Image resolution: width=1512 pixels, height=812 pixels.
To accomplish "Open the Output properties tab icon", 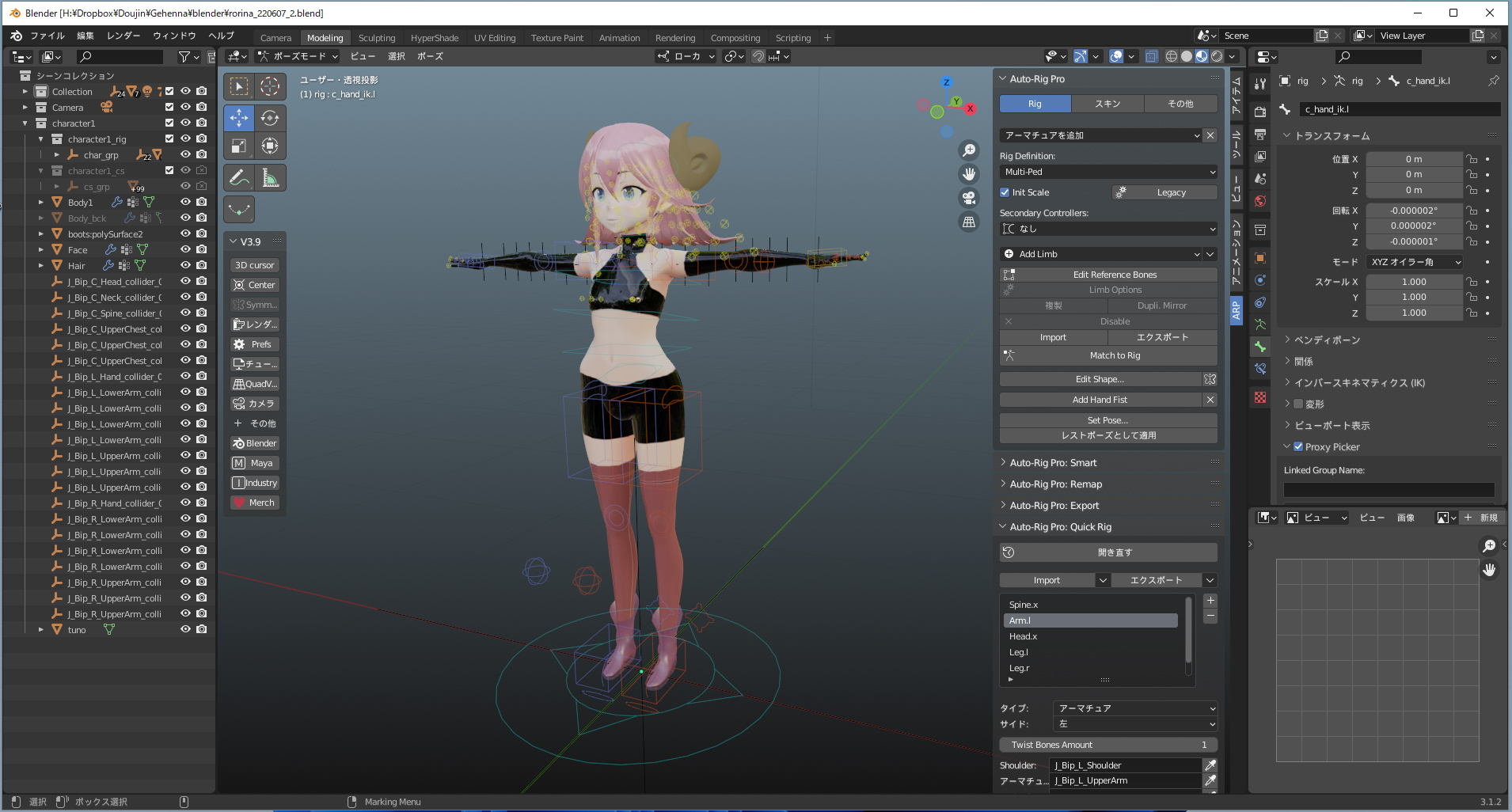I will 1260,135.
